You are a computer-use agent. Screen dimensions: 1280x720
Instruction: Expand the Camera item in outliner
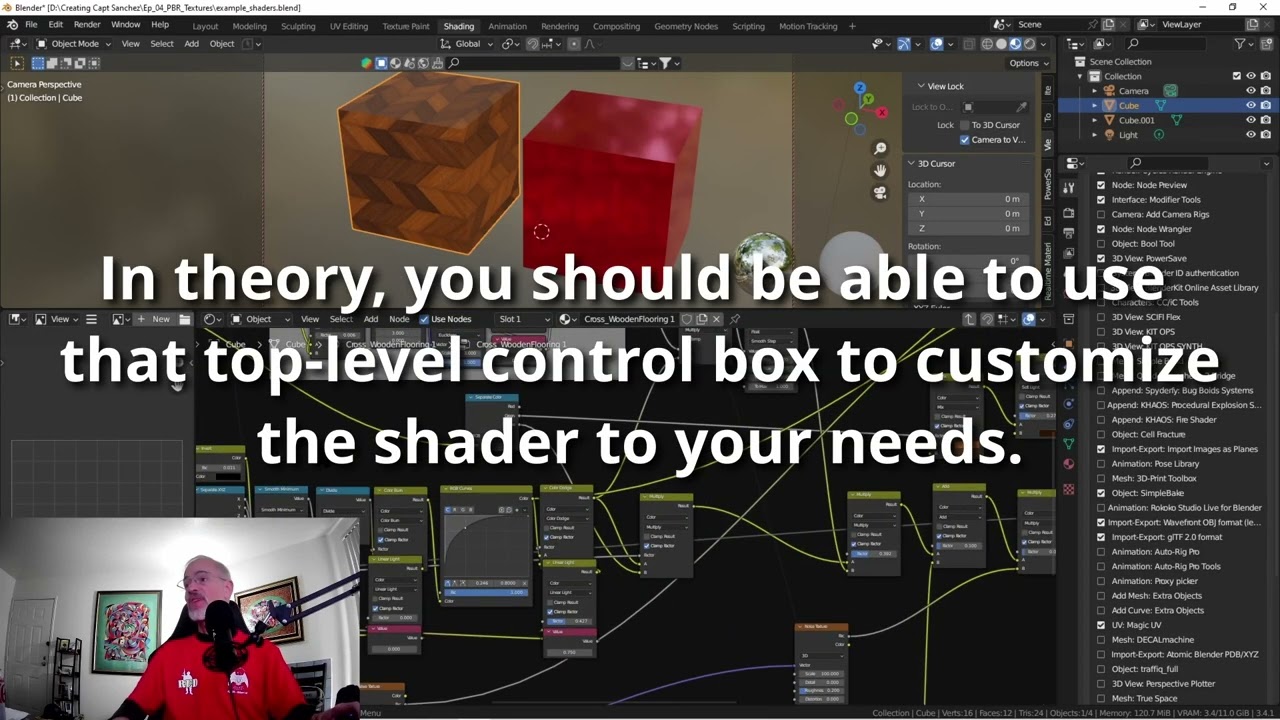click(x=1095, y=91)
